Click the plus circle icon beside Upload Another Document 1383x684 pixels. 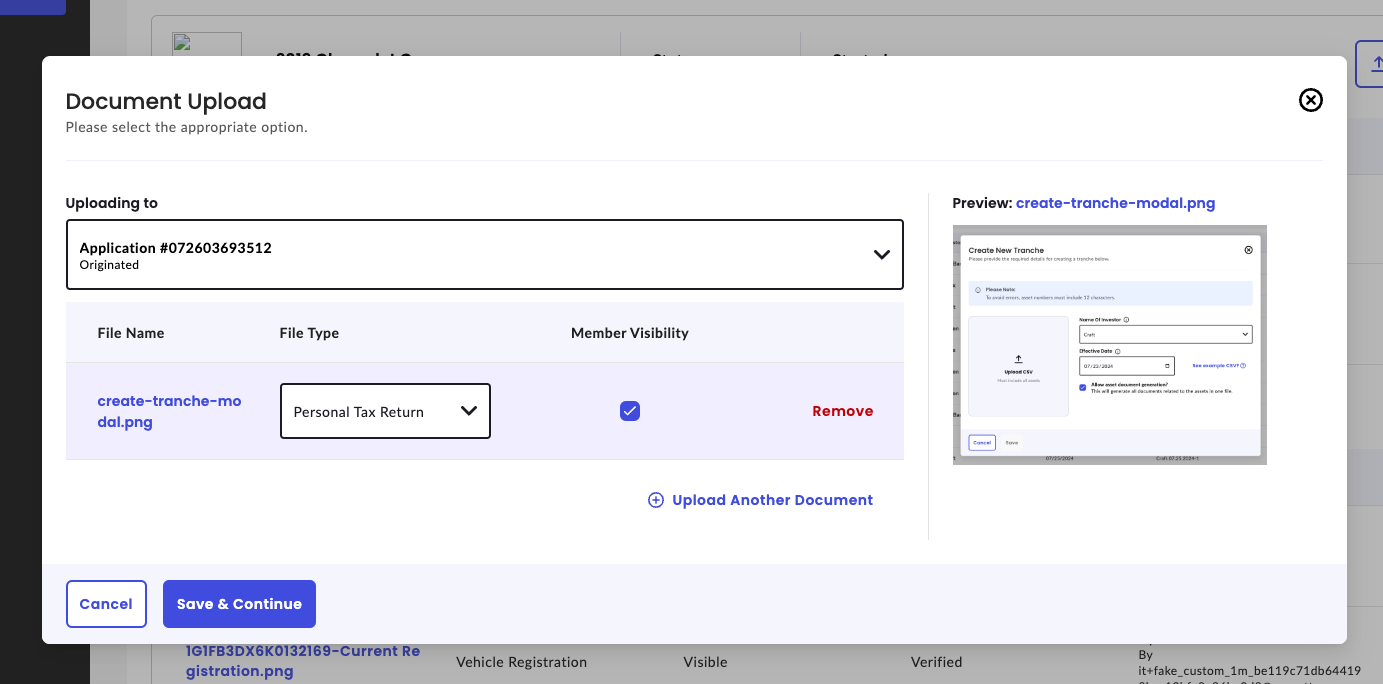(x=656, y=500)
